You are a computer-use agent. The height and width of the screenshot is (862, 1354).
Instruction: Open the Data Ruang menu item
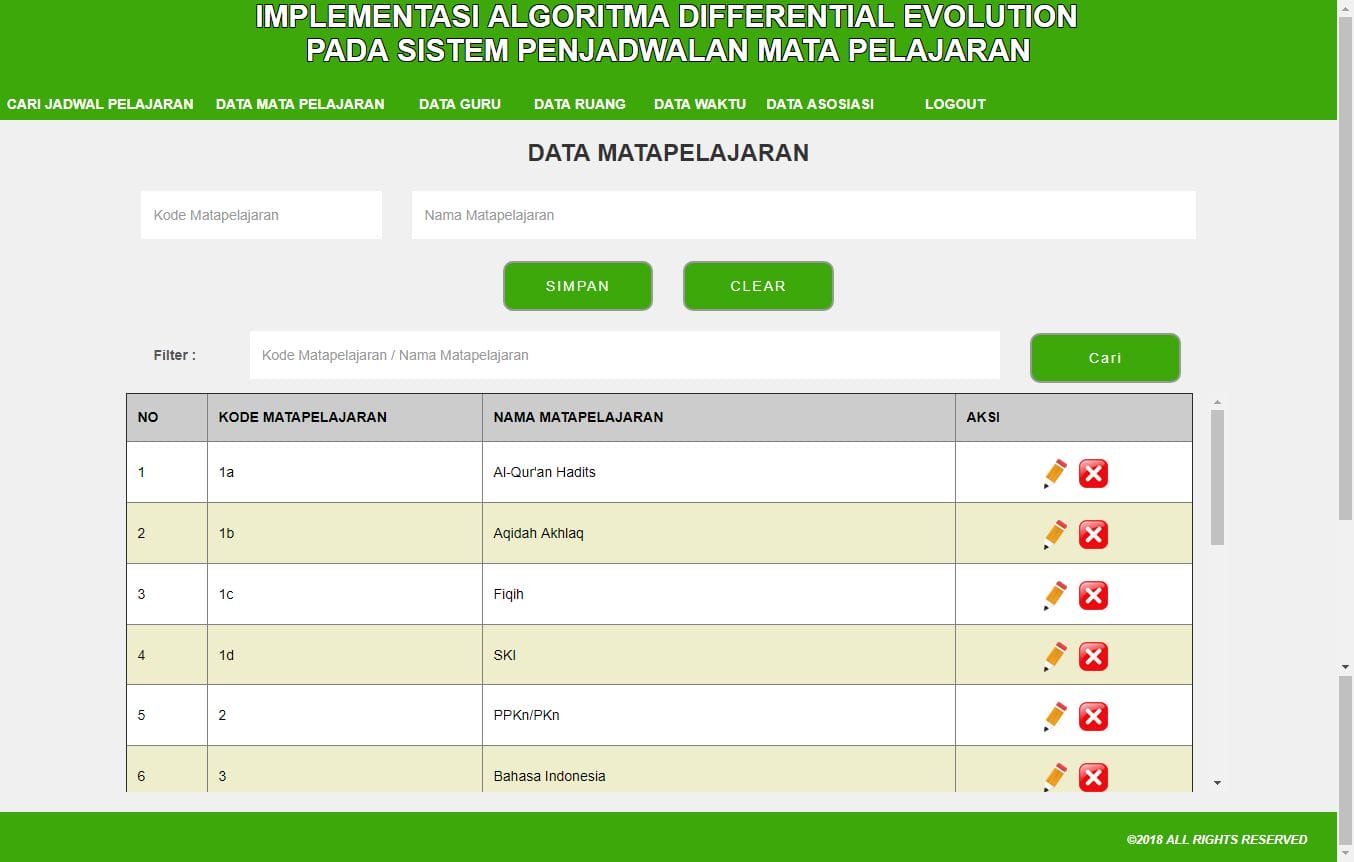coord(579,104)
